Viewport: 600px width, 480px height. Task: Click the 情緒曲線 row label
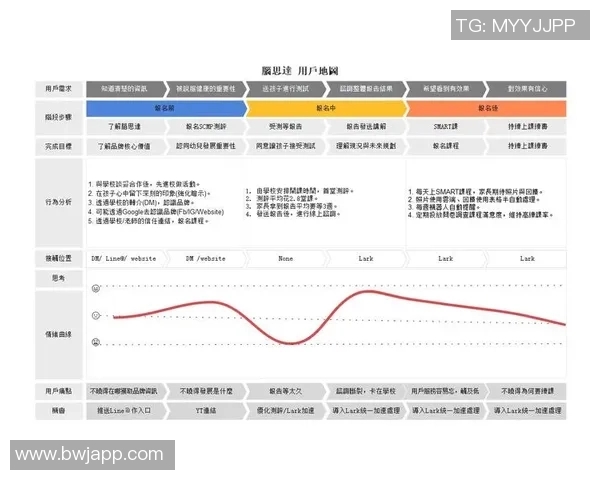(x=59, y=333)
